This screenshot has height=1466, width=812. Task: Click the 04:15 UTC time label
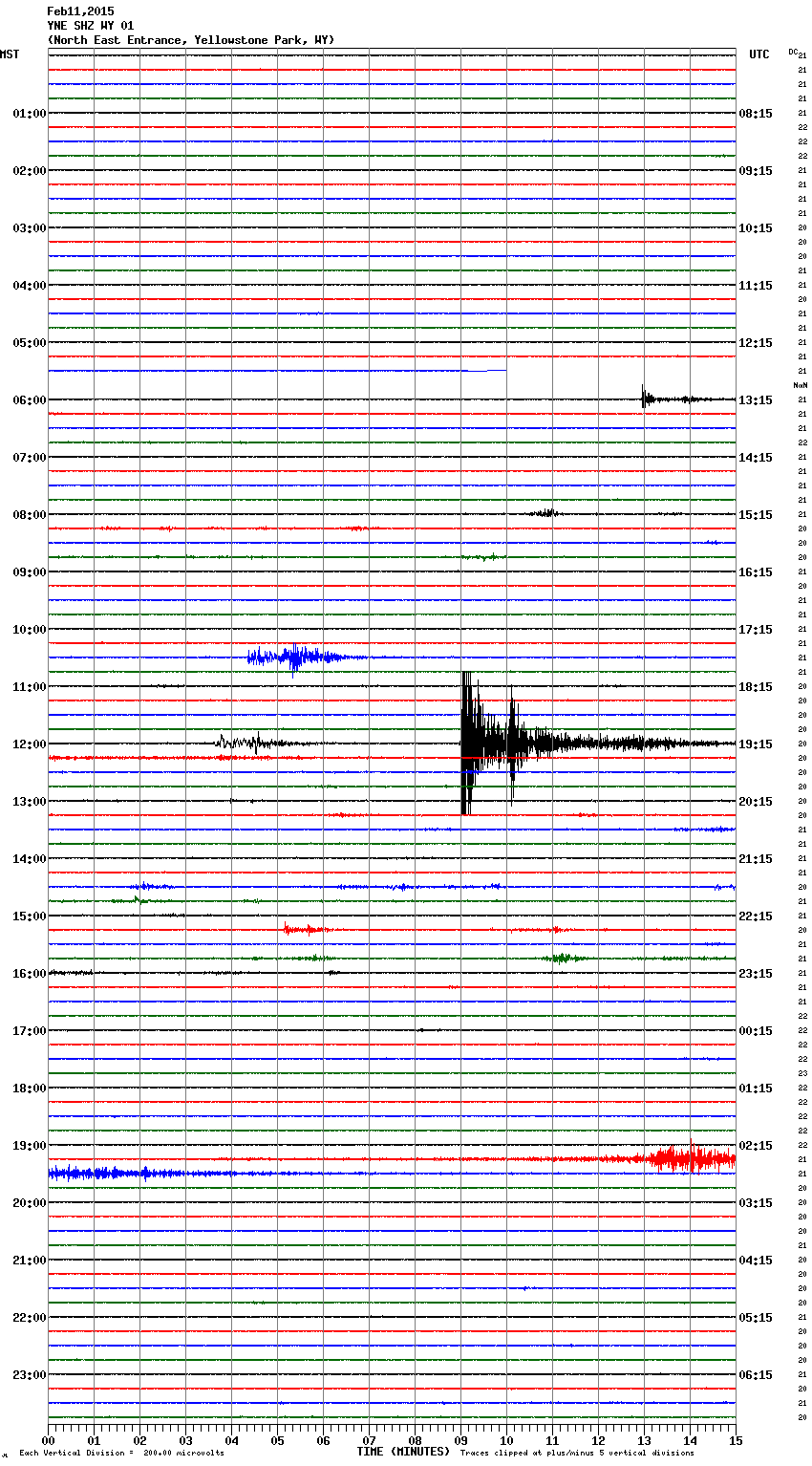click(x=756, y=1261)
